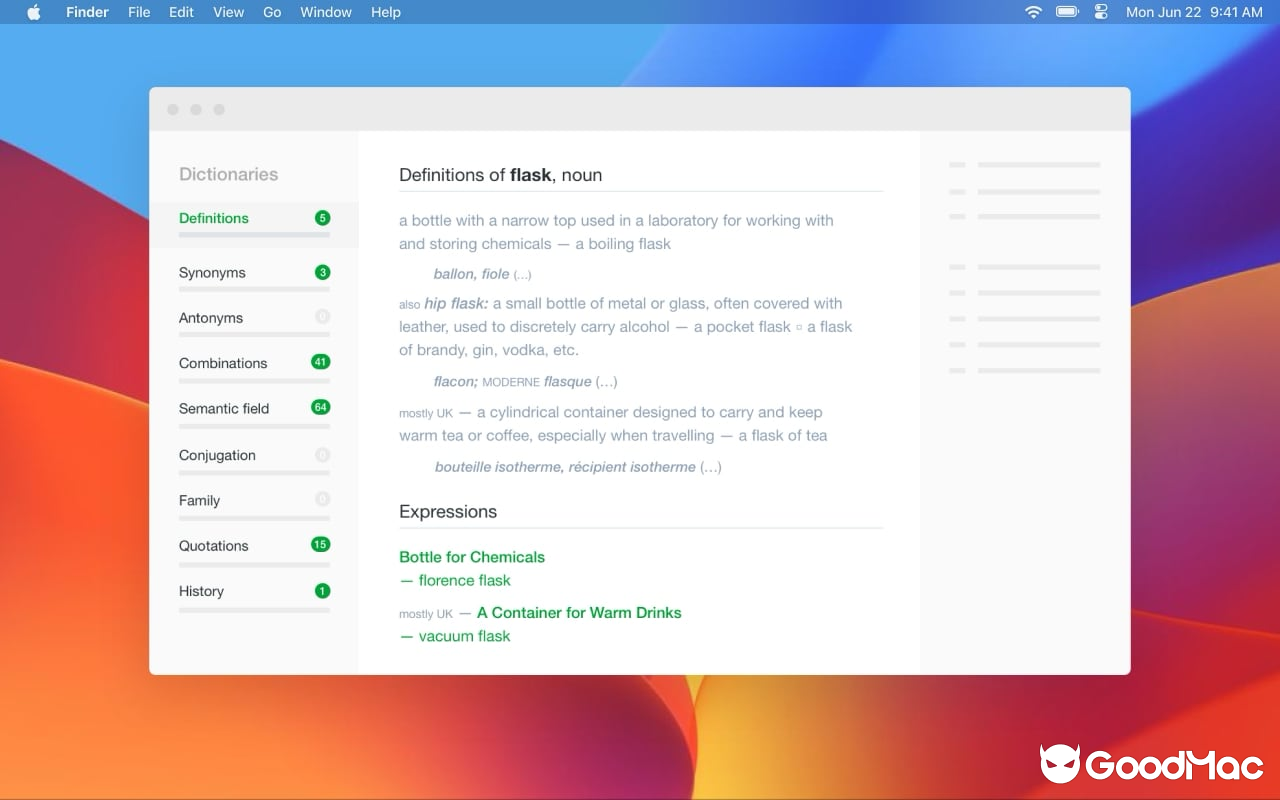Expand the ellipsis after "récipient isotherme"
The height and width of the screenshot is (800, 1280).
click(710, 467)
